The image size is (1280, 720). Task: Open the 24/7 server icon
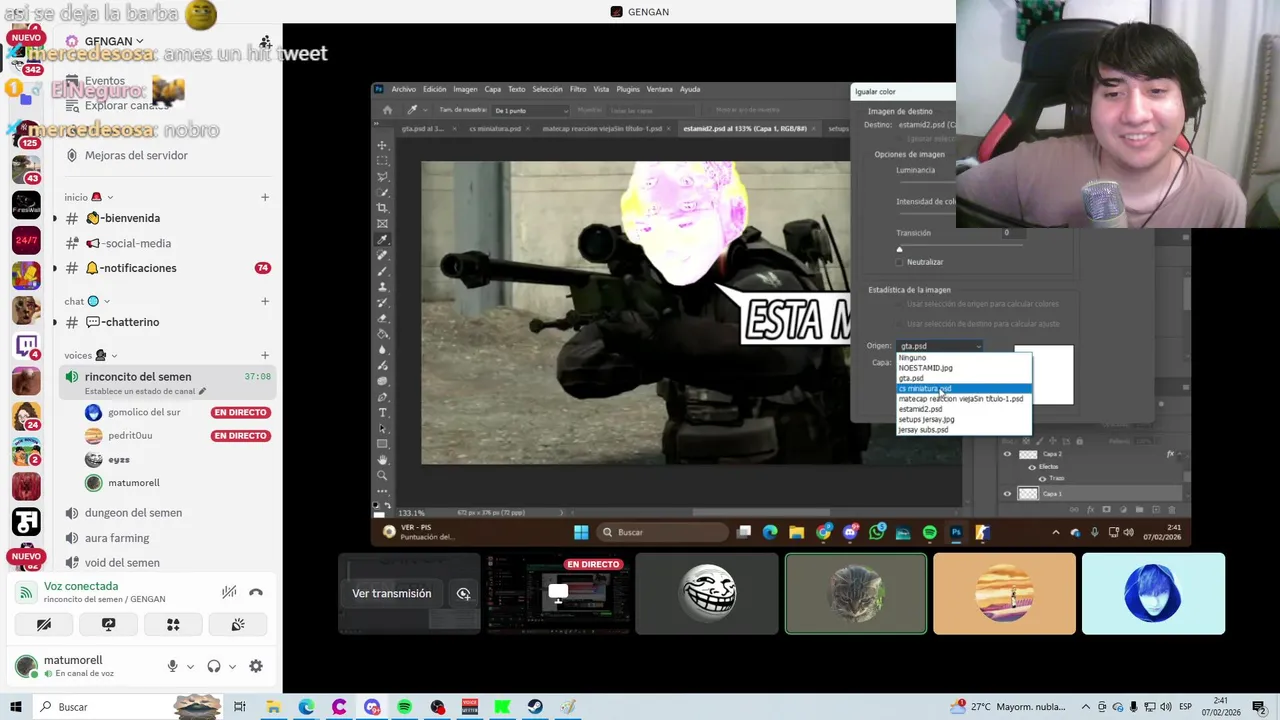[x=26, y=240]
